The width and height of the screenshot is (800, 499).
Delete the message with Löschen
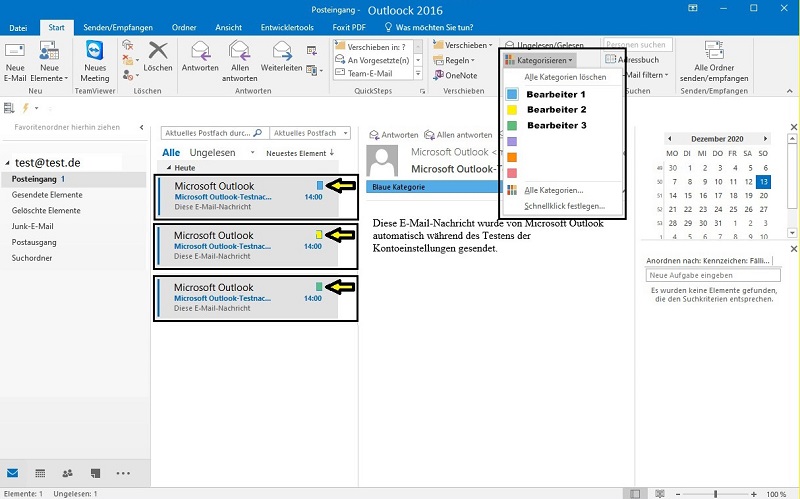(158, 57)
